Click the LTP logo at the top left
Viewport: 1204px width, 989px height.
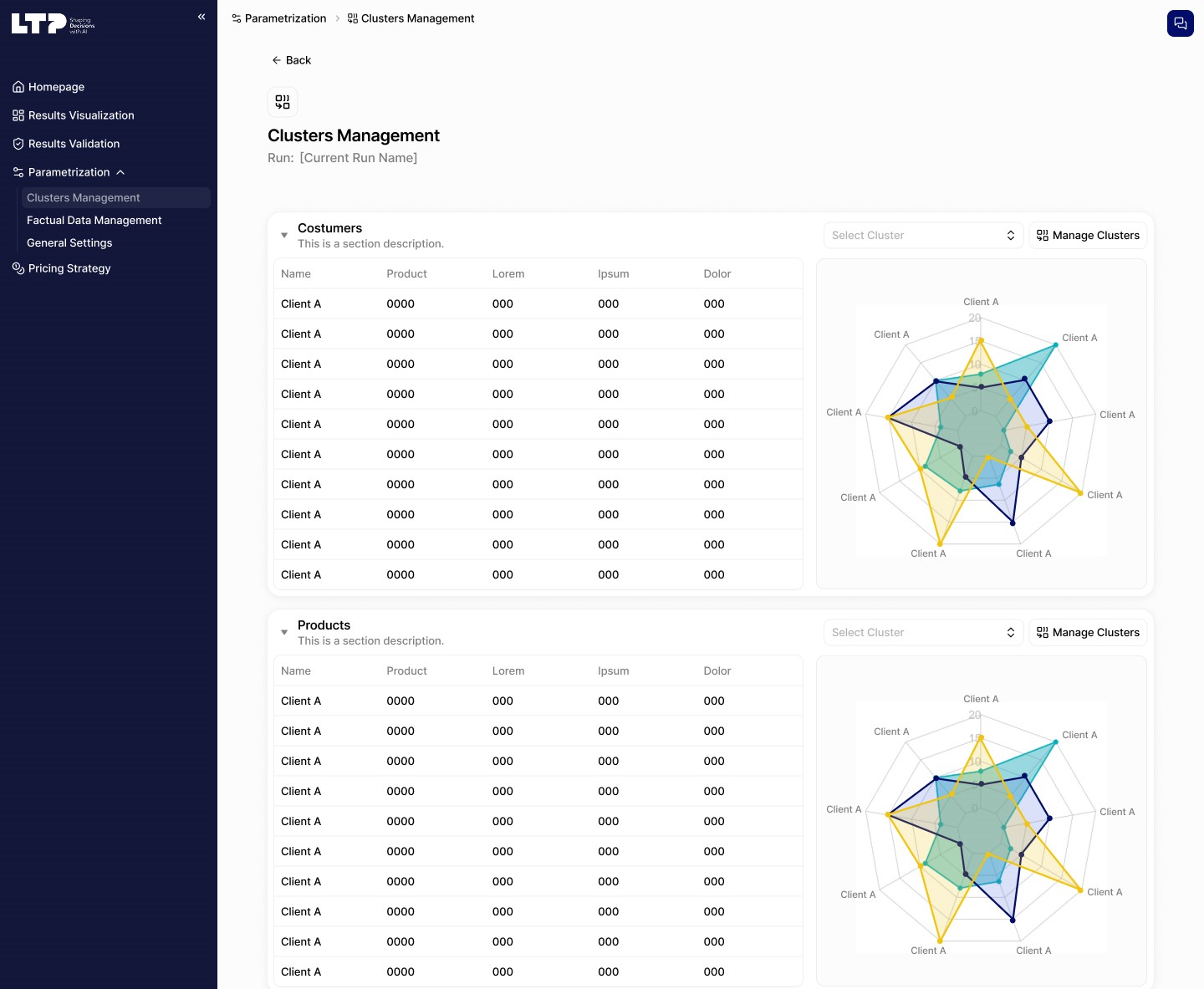click(52, 23)
